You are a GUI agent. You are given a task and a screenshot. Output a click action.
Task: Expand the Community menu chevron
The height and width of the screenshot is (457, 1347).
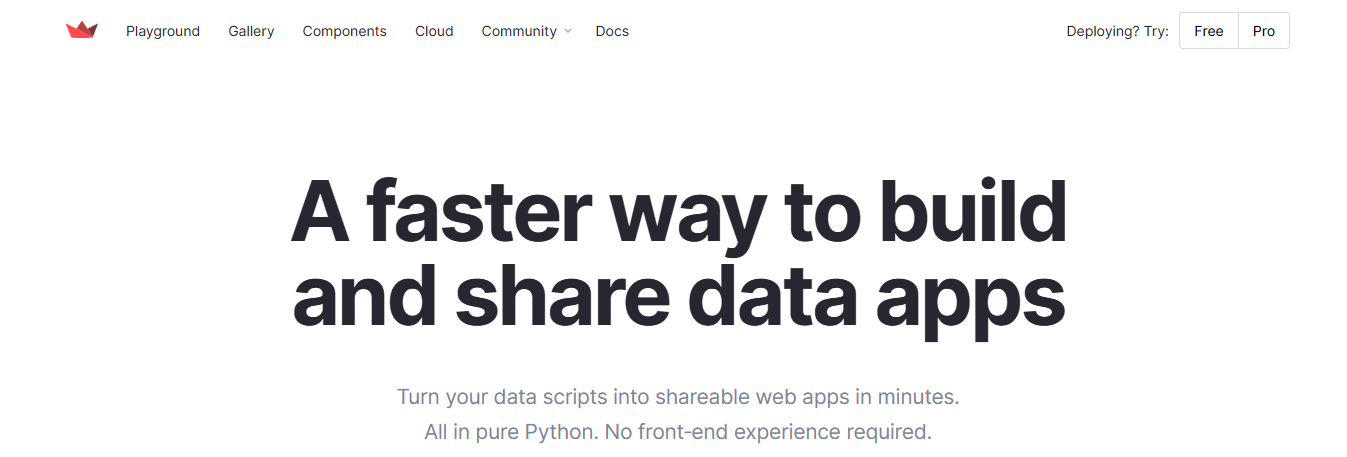(x=568, y=31)
